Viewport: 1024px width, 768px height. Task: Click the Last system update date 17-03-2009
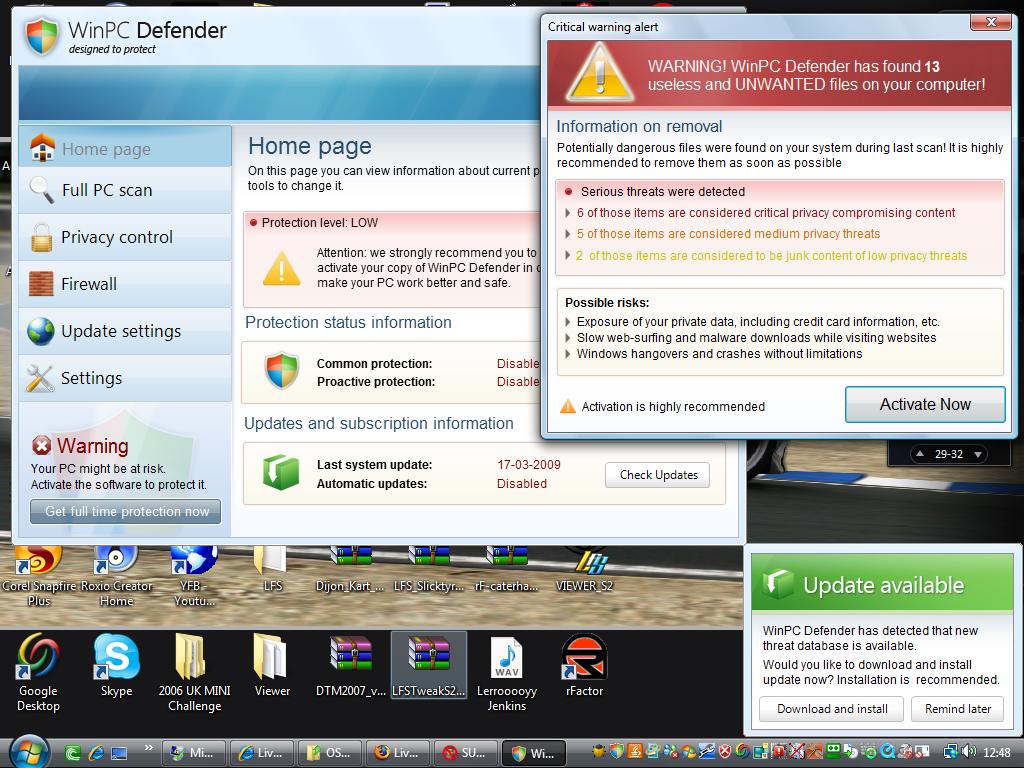pyautogui.click(x=528, y=465)
